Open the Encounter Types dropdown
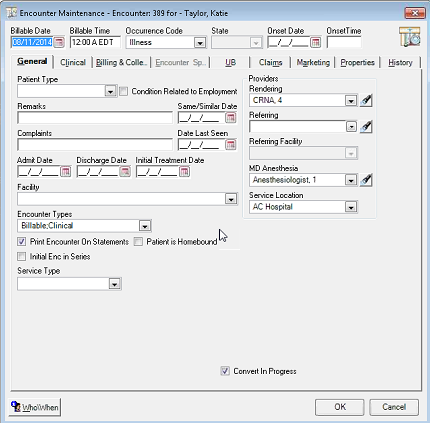430x423 pixels. coord(145,226)
